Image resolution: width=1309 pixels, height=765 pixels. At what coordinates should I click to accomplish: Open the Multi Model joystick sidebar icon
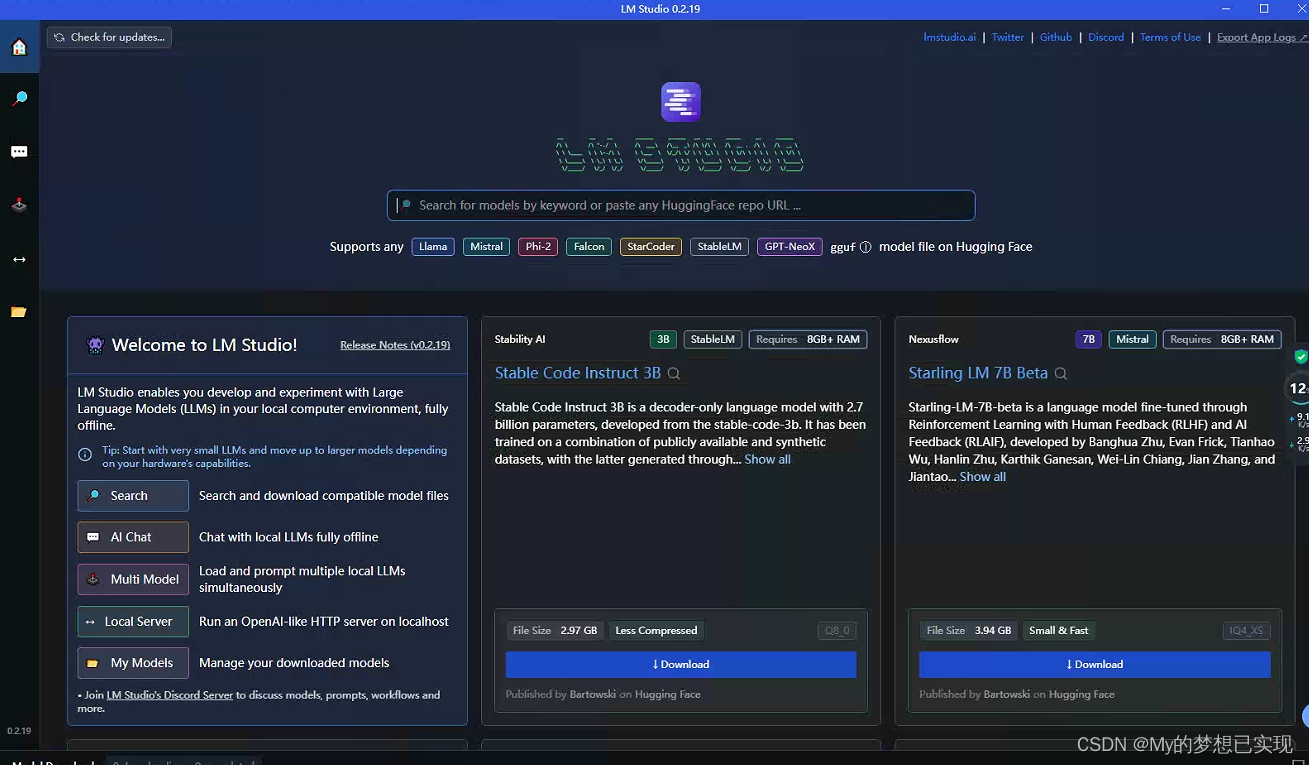click(x=19, y=205)
